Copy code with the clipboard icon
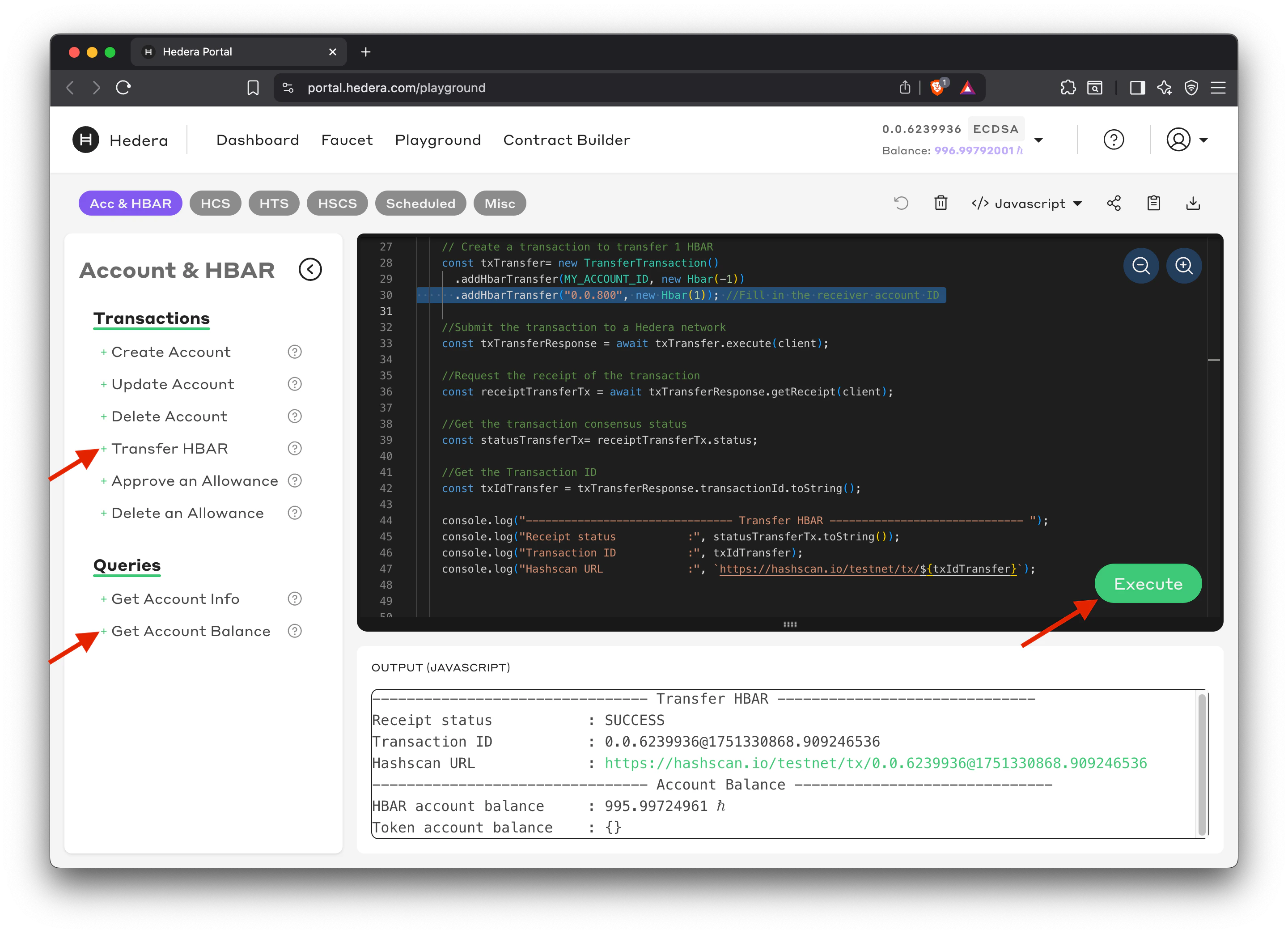Screen dimensions: 1288x934 pyautogui.click(x=1153, y=203)
